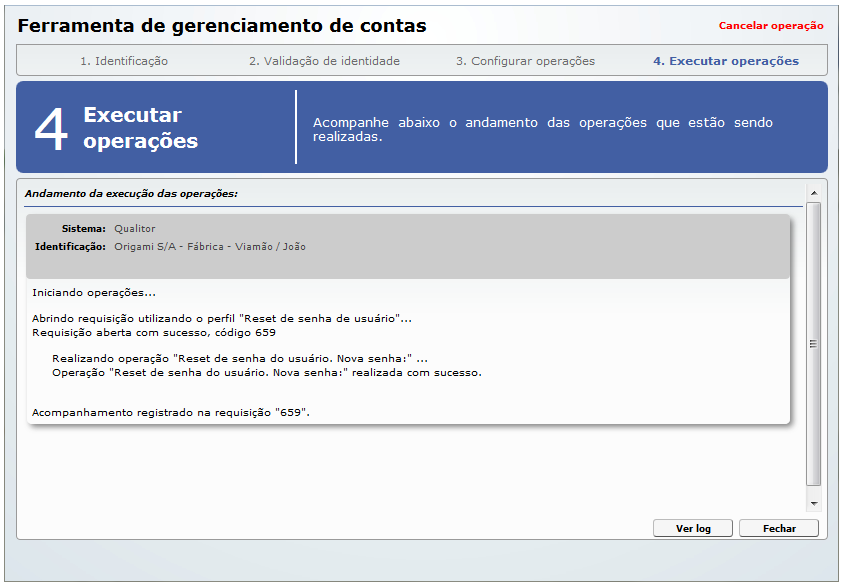Click the Acompanhamento registrado na requisição line
This screenshot has width=843, height=586.
tap(171, 412)
